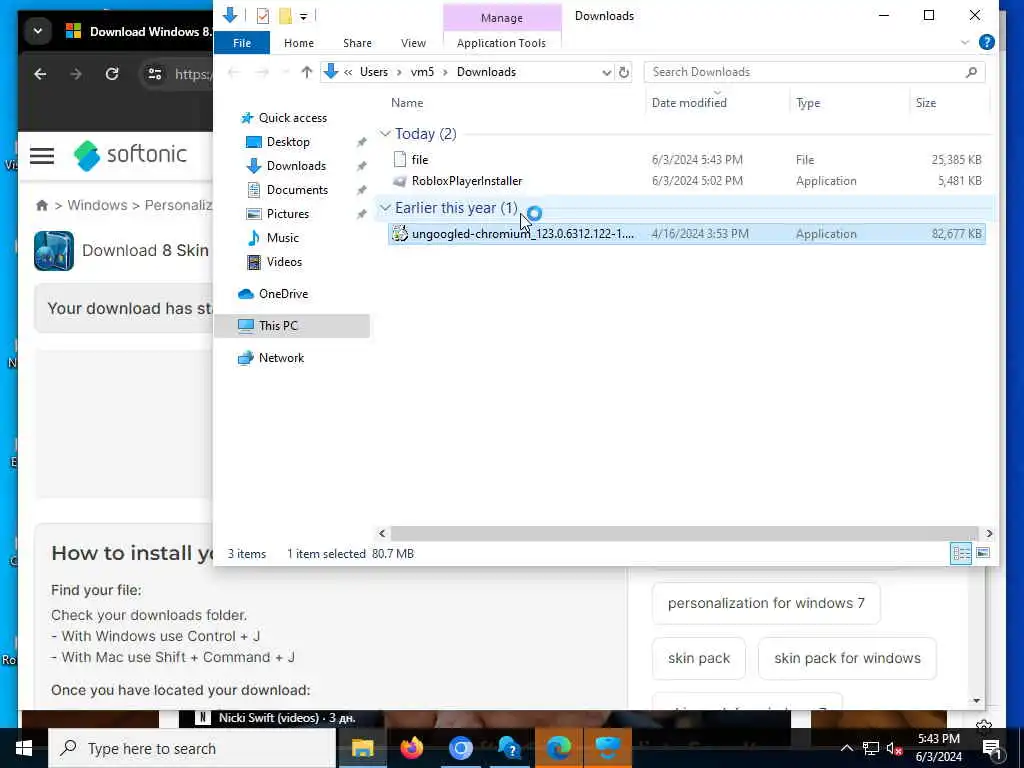Screen dimensions: 1024x768
Task: Expand the ribbon with the chevron
Action: click(x=965, y=43)
